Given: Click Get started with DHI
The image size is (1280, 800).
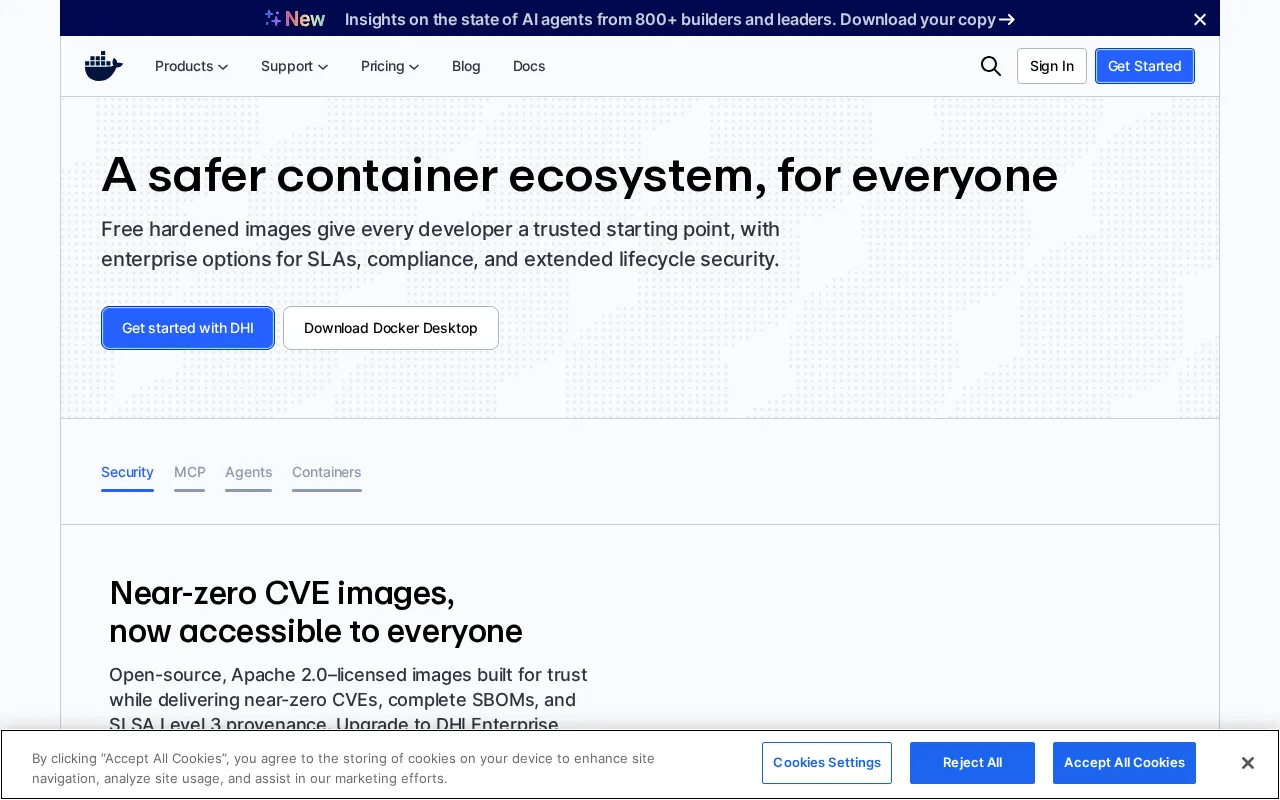Looking at the screenshot, I should pos(188,328).
